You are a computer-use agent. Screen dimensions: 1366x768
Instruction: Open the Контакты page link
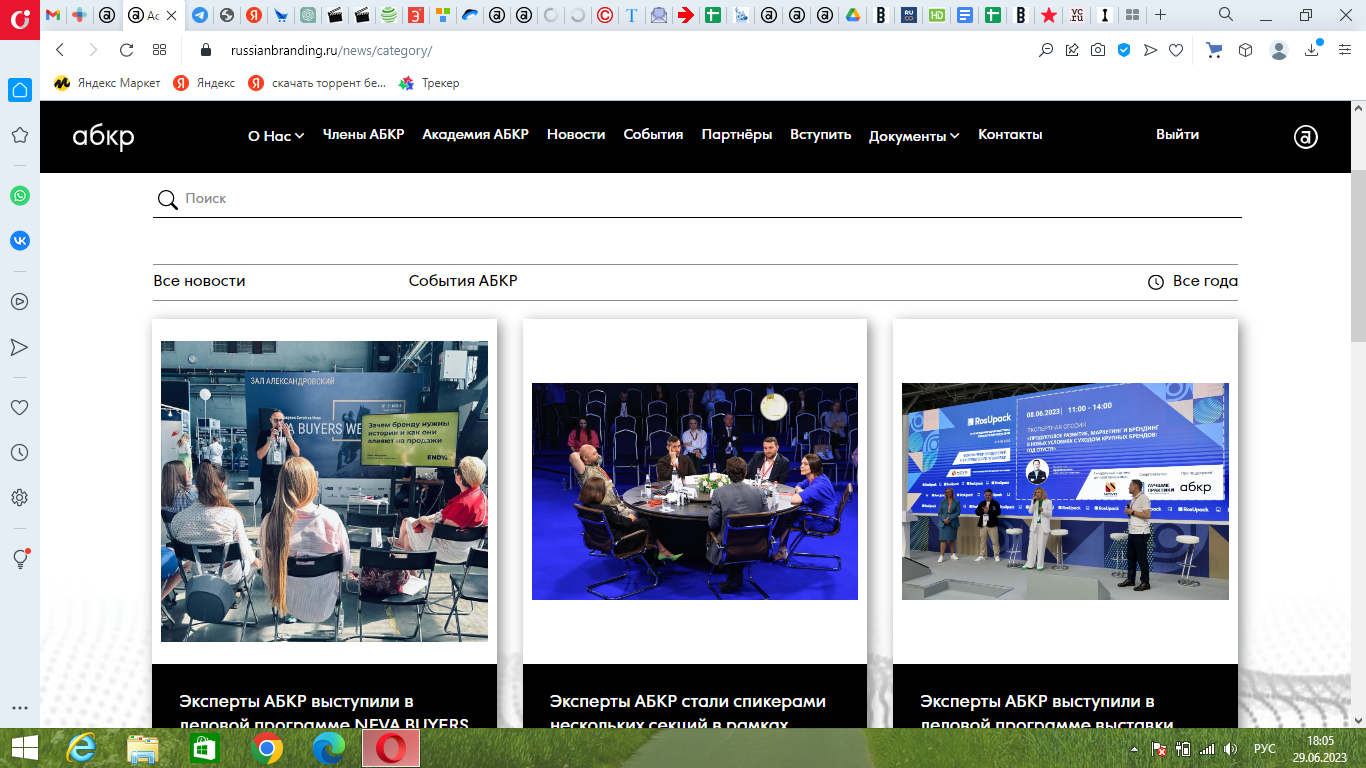[1010, 134]
